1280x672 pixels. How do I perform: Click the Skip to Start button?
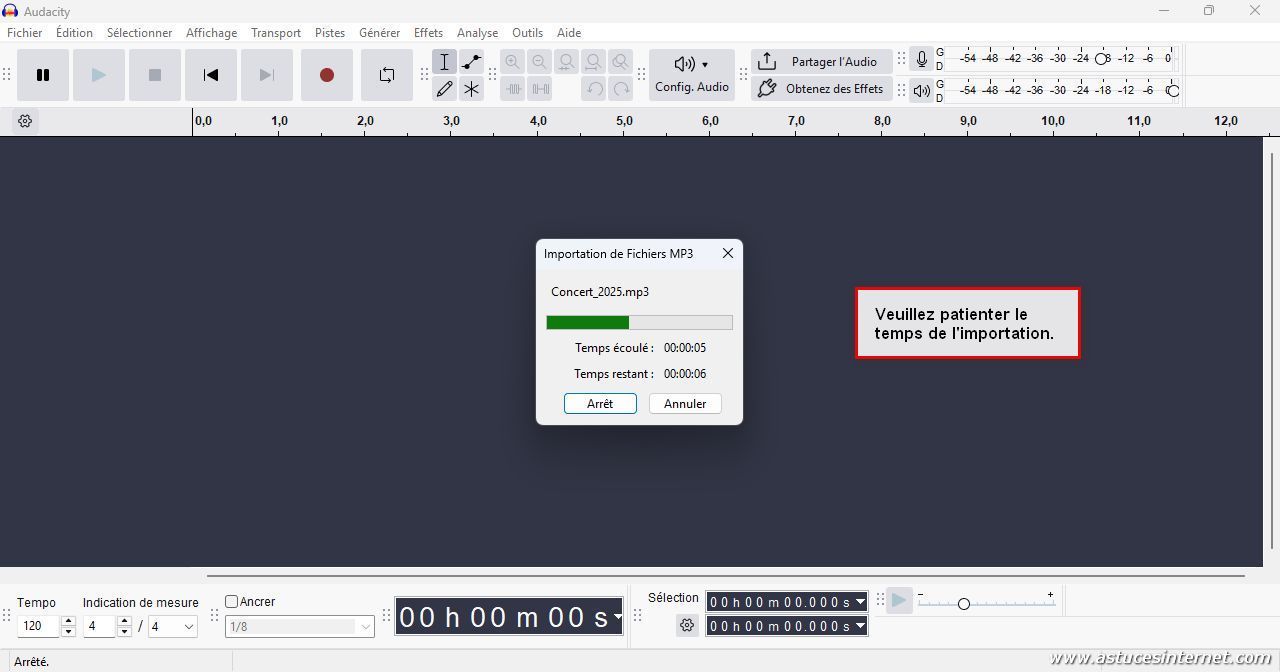(x=211, y=75)
